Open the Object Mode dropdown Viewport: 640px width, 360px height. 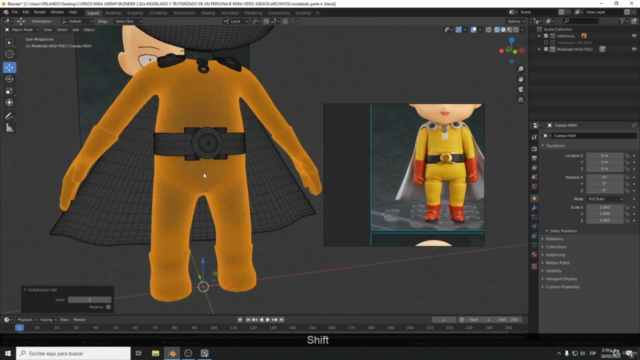tap(22, 30)
